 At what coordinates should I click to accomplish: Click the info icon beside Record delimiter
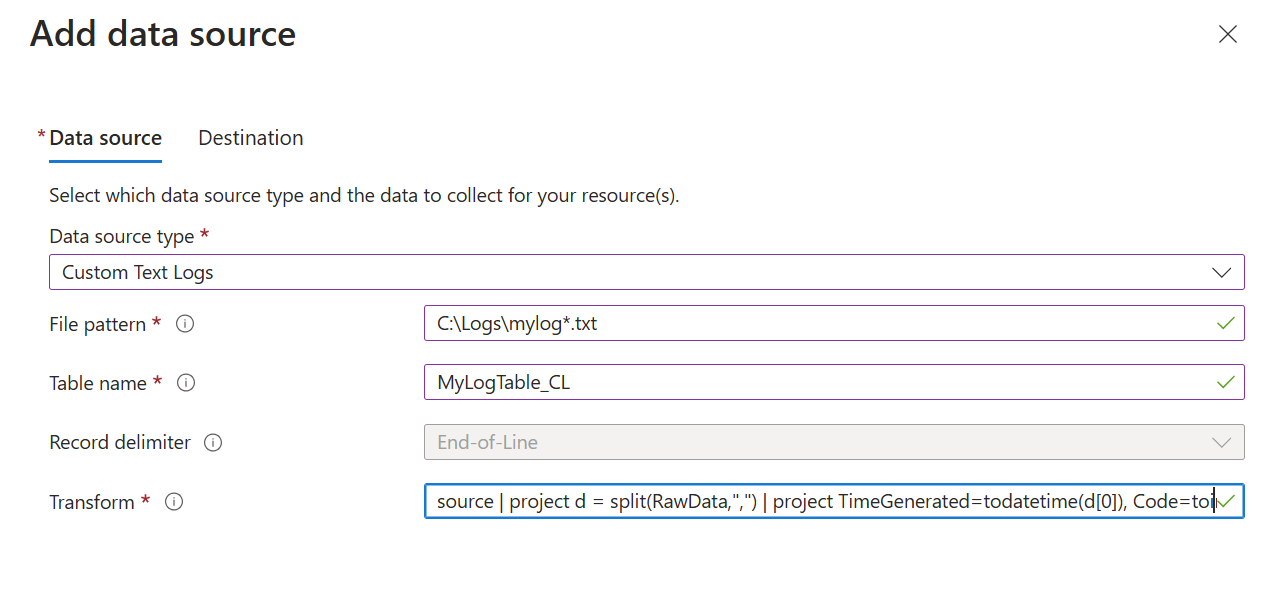coord(213,442)
